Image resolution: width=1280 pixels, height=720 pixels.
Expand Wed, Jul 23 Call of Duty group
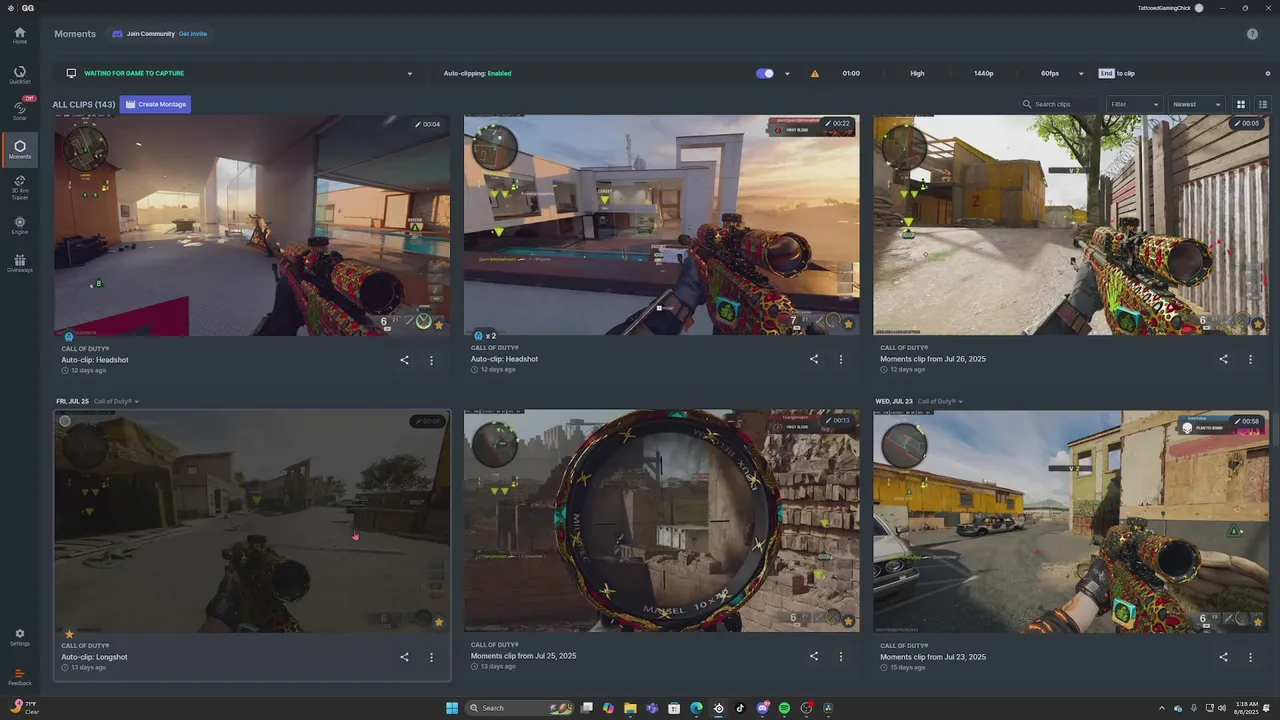(x=961, y=402)
